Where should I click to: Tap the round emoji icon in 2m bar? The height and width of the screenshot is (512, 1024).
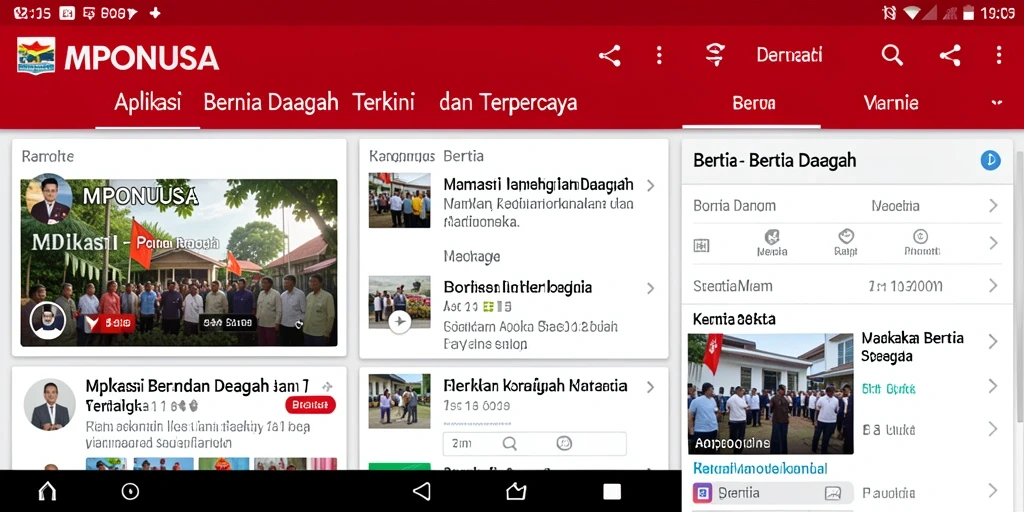[x=564, y=443]
